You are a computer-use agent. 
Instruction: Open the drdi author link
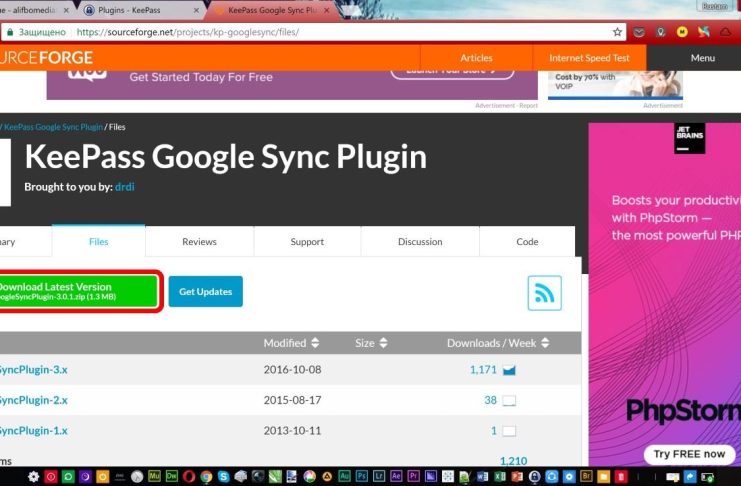125,187
